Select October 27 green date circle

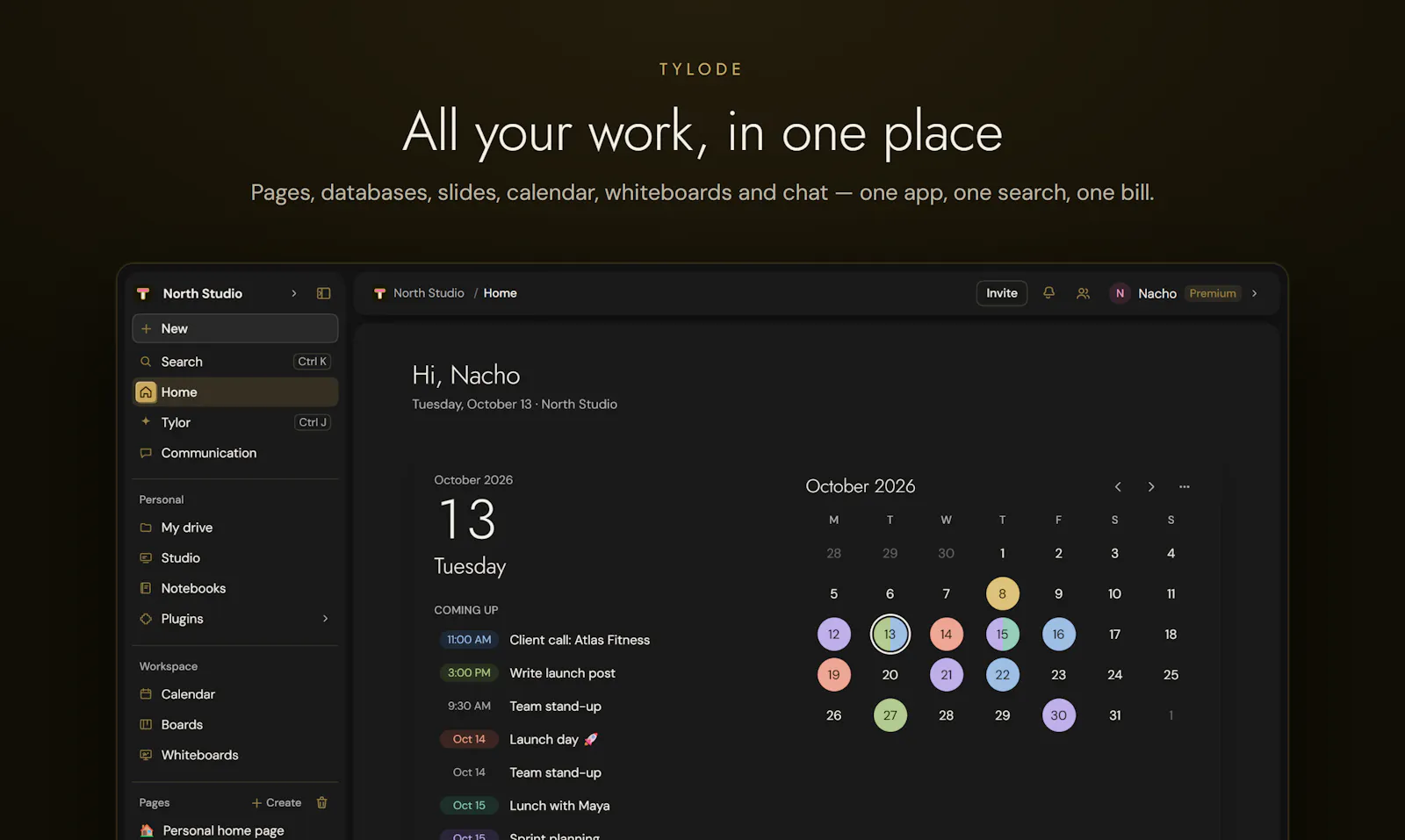coord(890,715)
